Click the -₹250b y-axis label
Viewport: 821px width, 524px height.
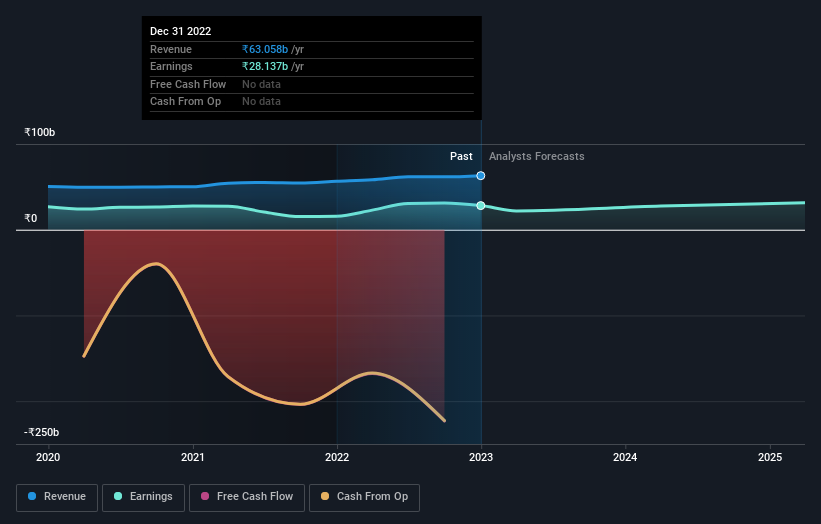(41, 432)
